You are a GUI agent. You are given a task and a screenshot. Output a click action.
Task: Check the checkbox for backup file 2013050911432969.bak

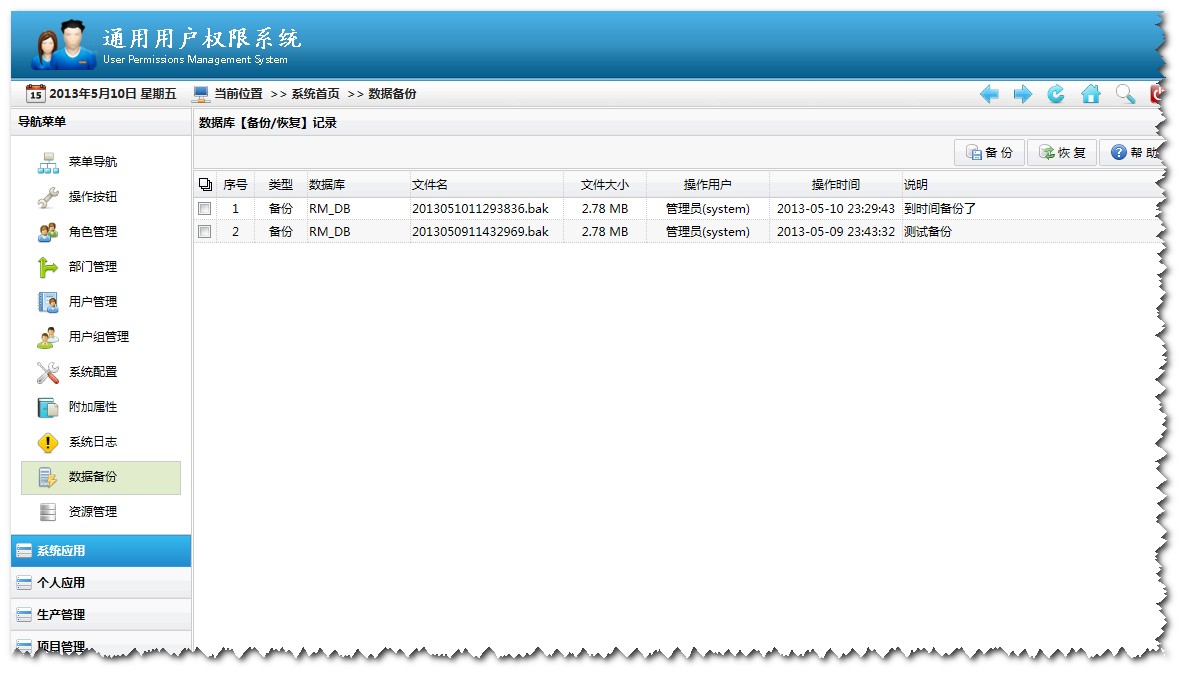(204, 231)
